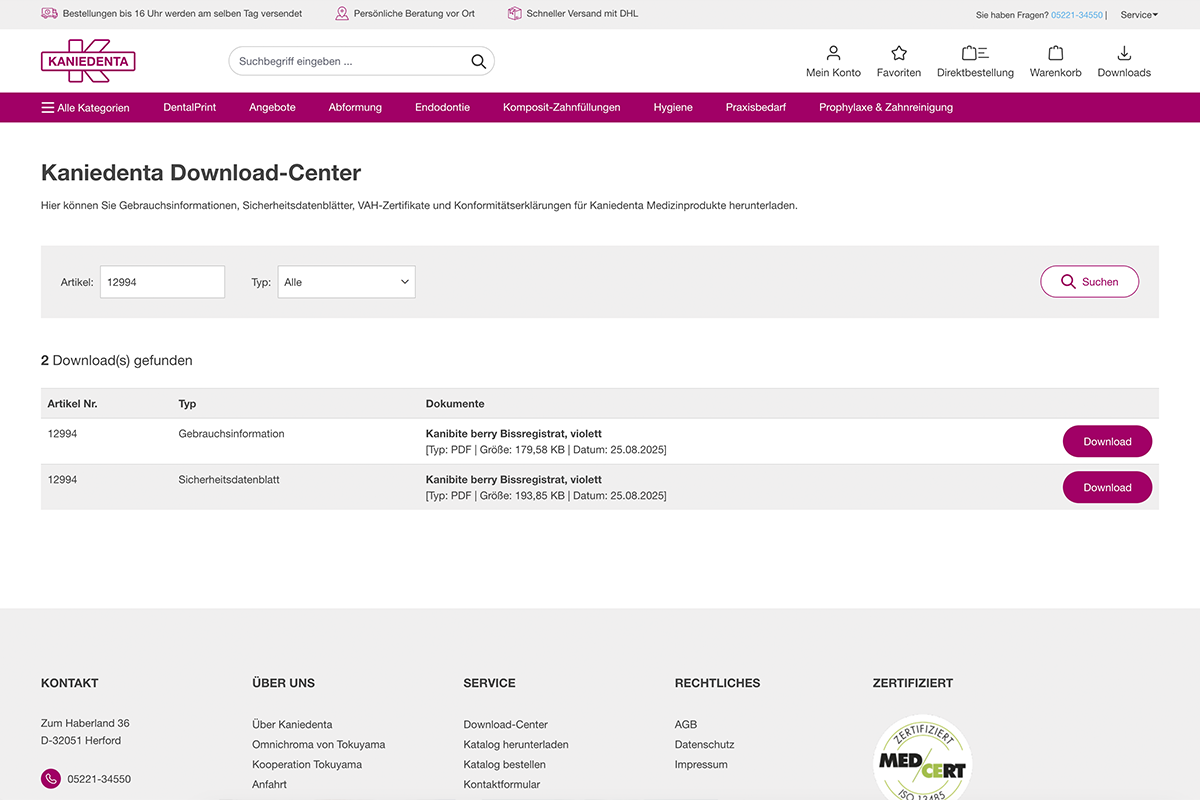Open Kontaktformular footer link
Image resolution: width=1200 pixels, height=800 pixels.
(x=501, y=784)
